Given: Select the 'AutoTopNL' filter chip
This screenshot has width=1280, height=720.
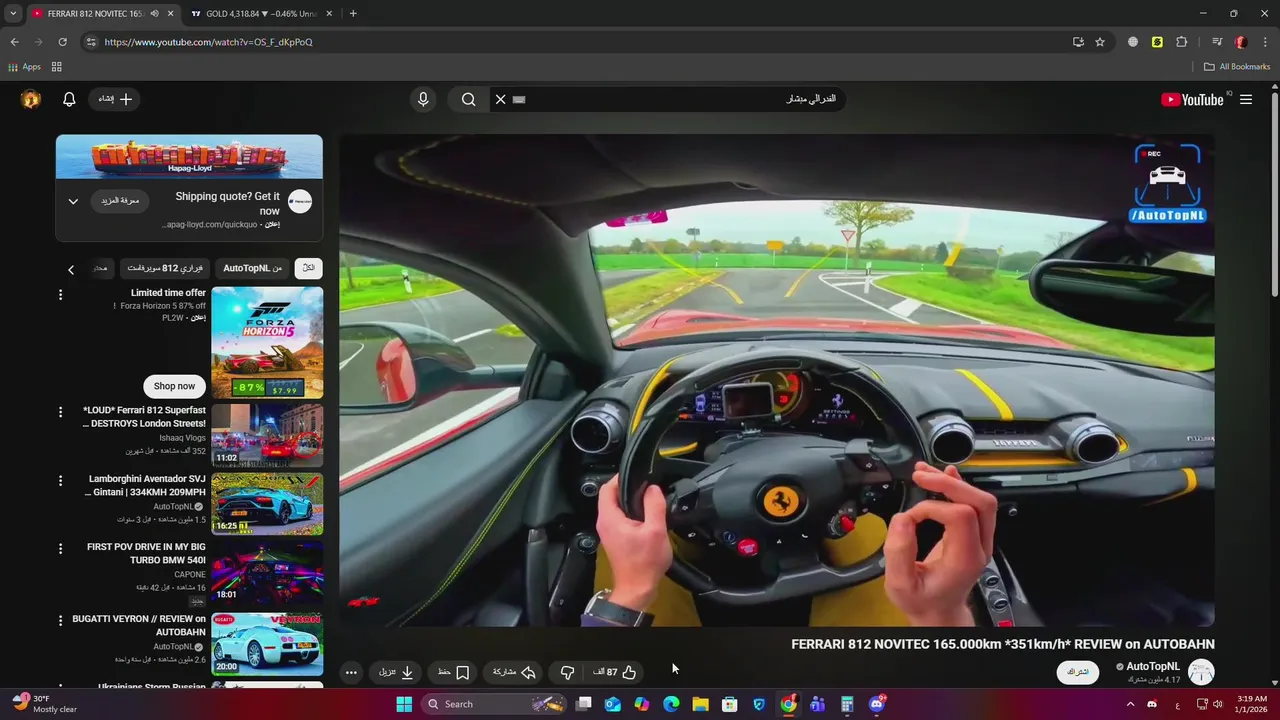Looking at the screenshot, I should tap(252, 268).
